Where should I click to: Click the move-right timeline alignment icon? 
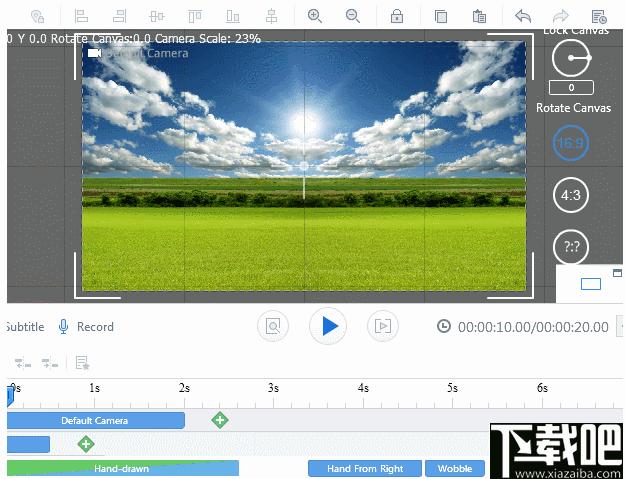(x=49, y=363)
